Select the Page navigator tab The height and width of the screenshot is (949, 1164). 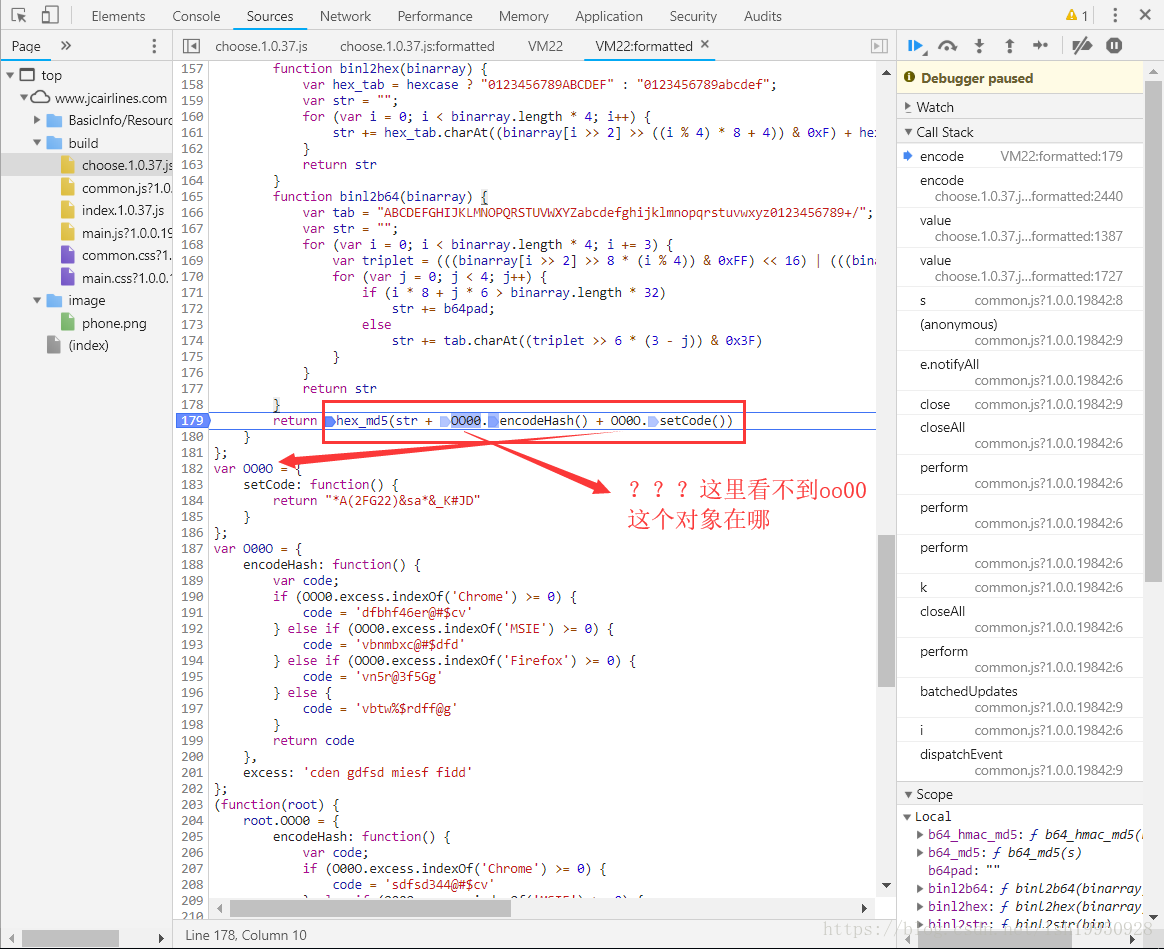[x=26, y=46]
